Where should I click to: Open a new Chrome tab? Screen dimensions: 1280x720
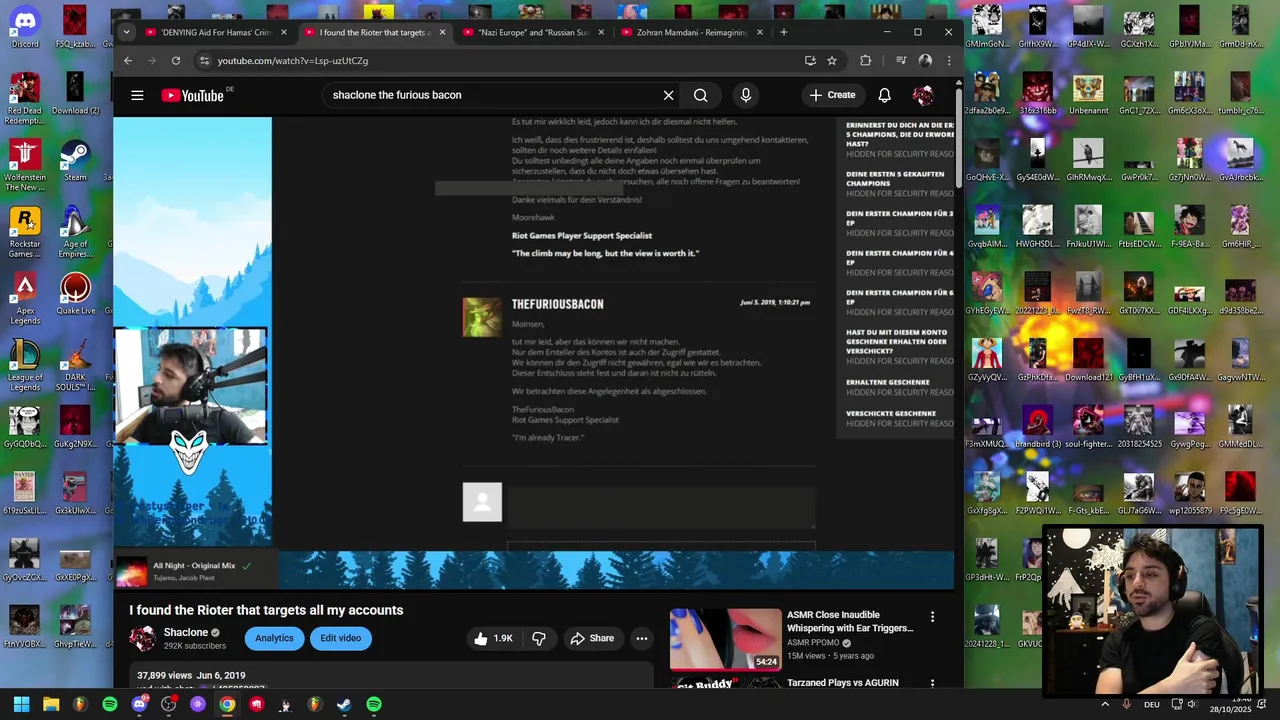[783, 32]
